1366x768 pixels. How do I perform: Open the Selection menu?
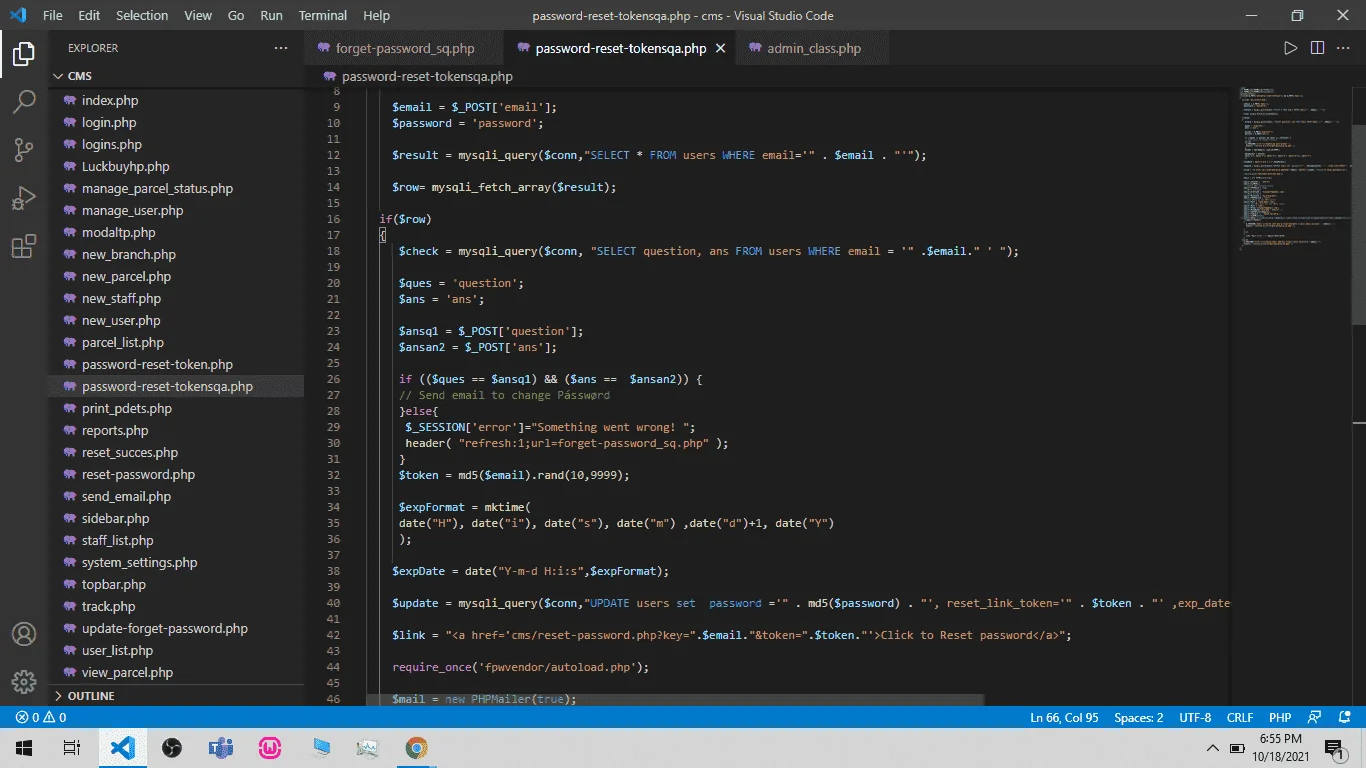[142, 15]
